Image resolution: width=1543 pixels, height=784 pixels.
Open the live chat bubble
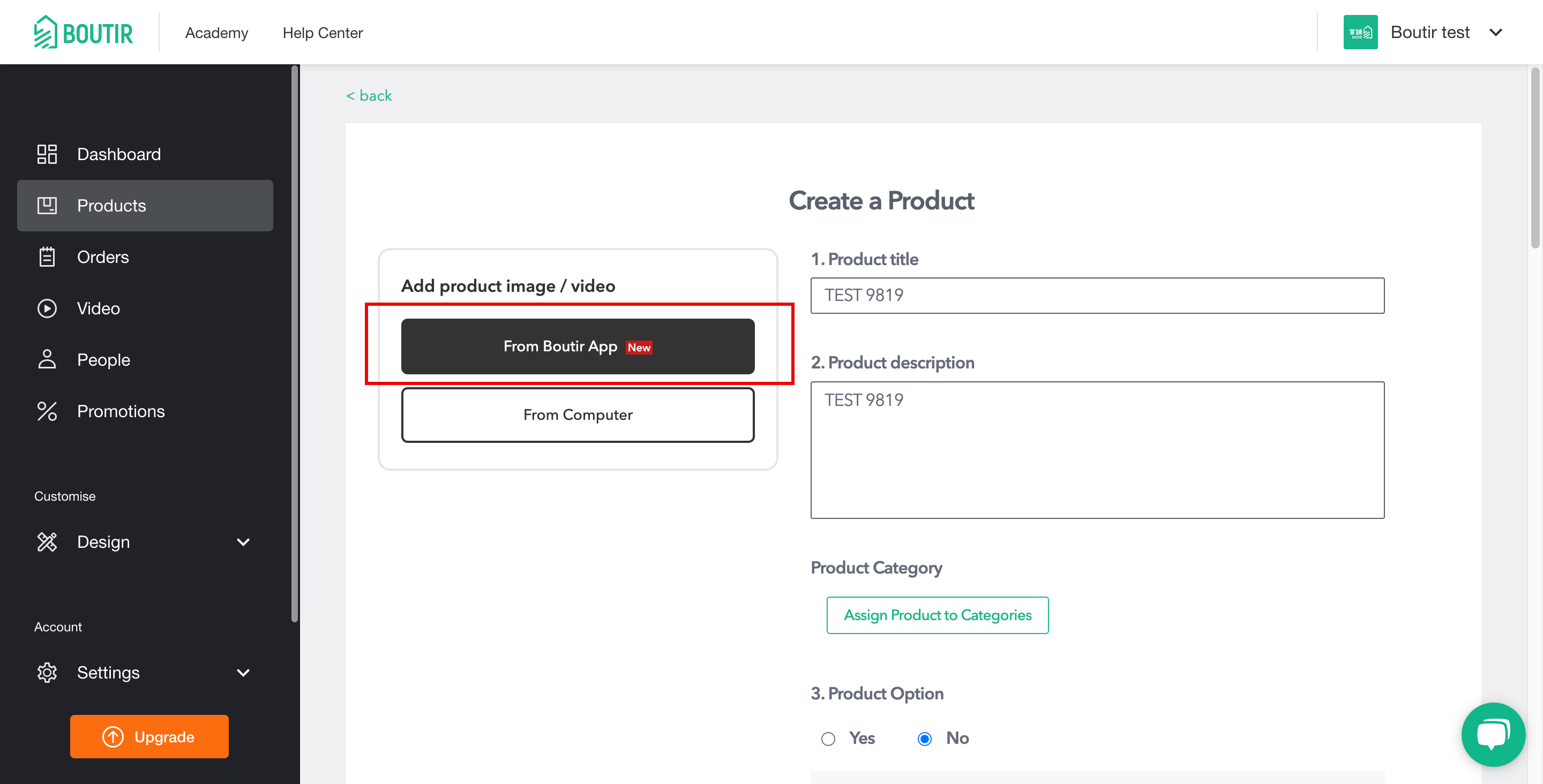[1493, 734]
